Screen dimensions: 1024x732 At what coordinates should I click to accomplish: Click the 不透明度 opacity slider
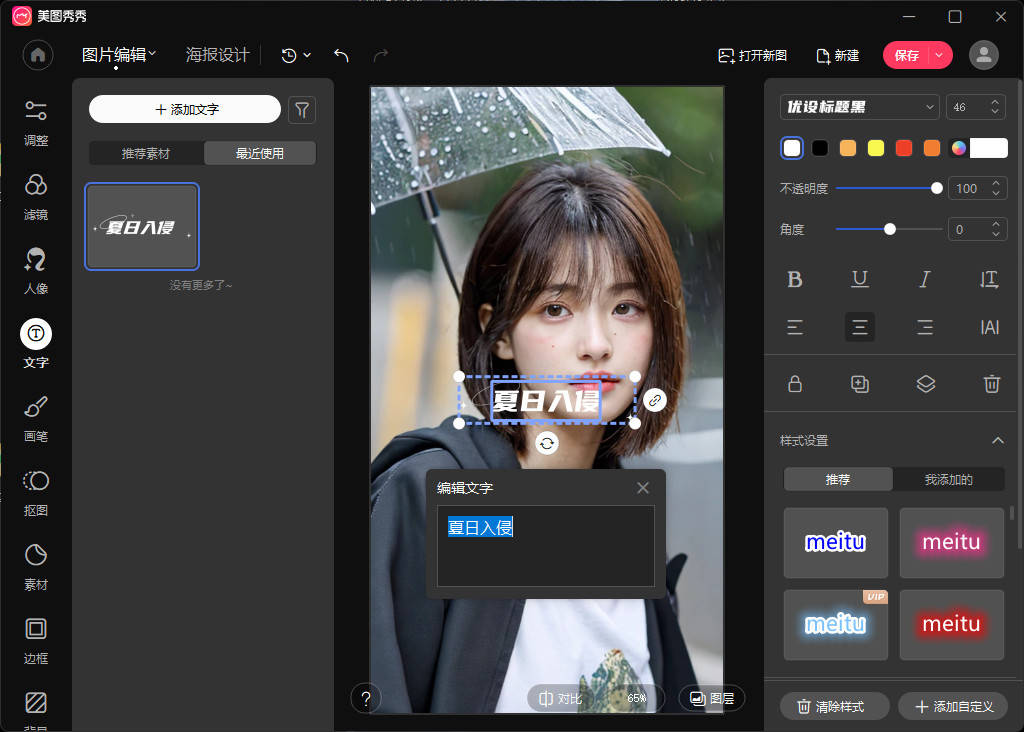(x=888, y=188)
